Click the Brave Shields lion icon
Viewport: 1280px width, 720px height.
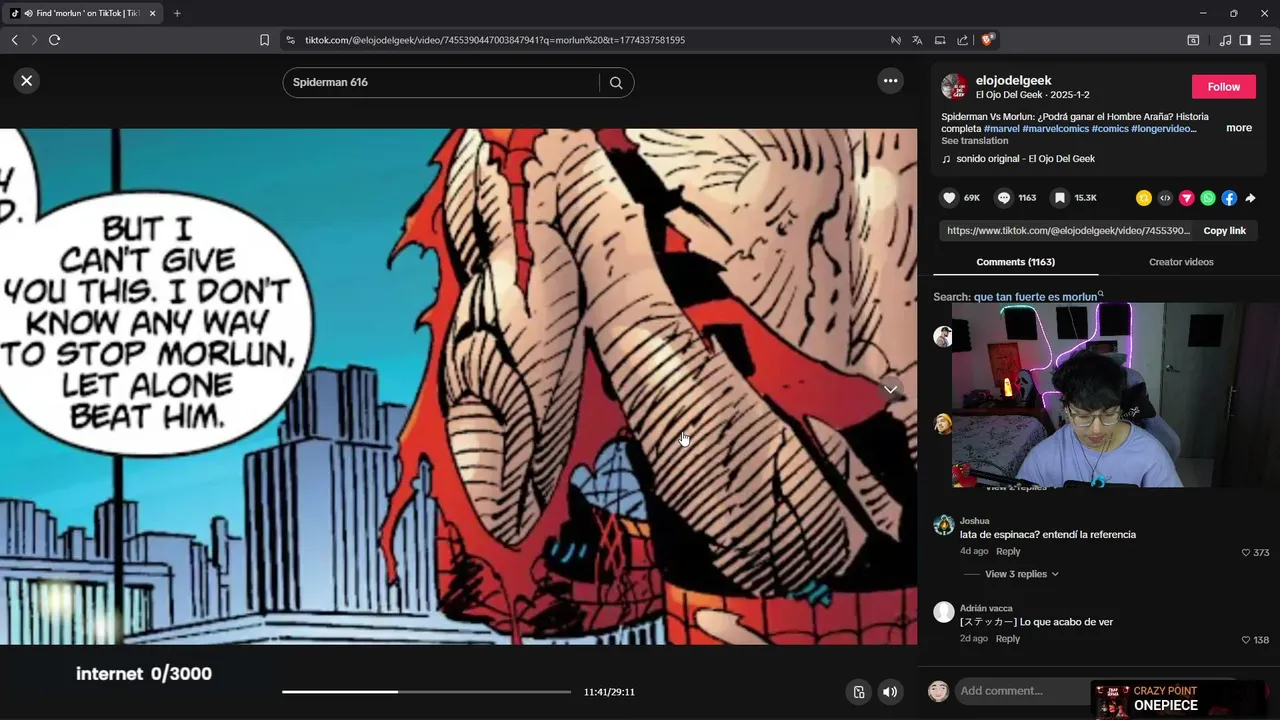click(987, 40)
